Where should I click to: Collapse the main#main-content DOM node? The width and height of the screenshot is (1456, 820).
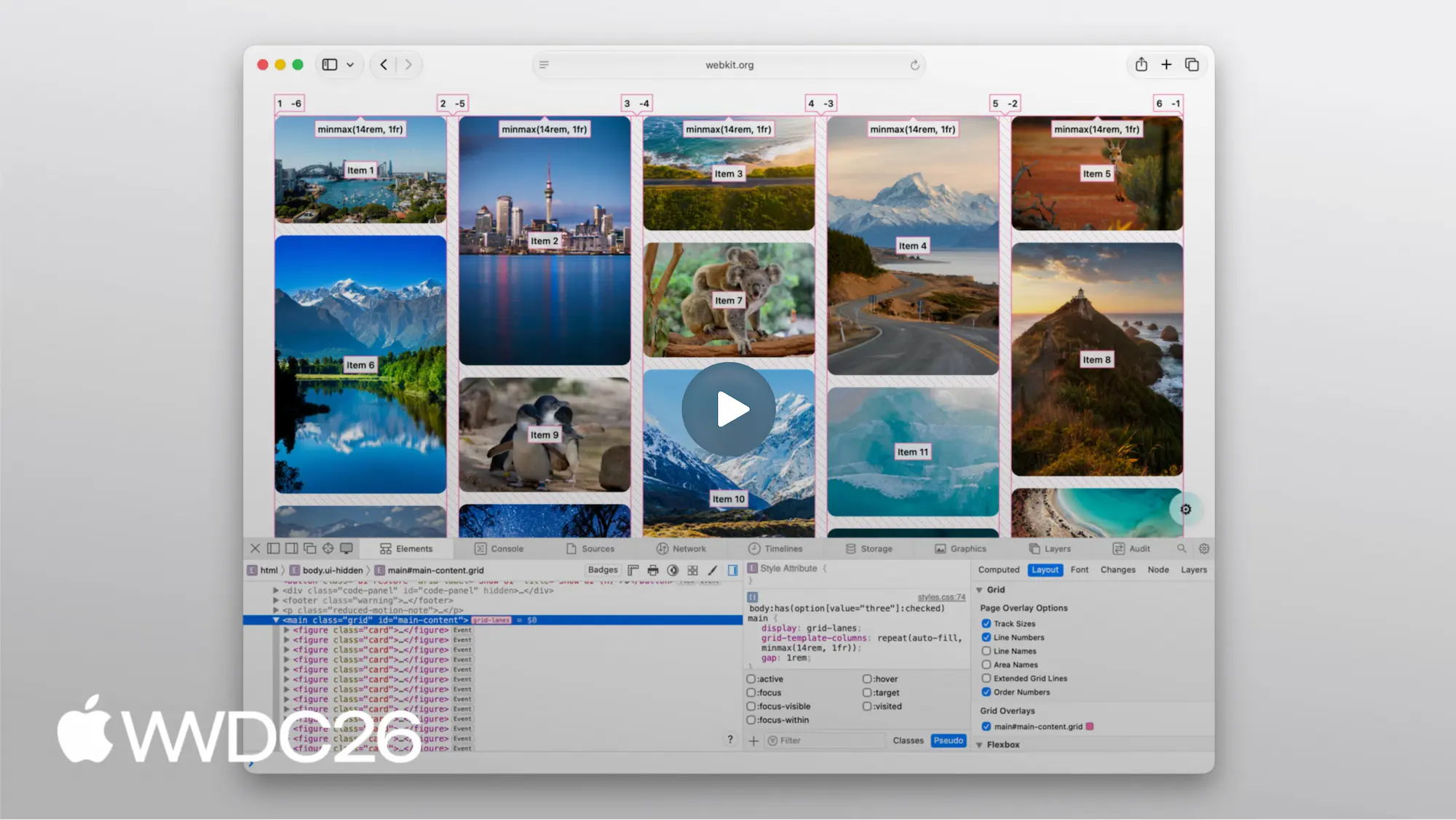click(x=276, y=620)
